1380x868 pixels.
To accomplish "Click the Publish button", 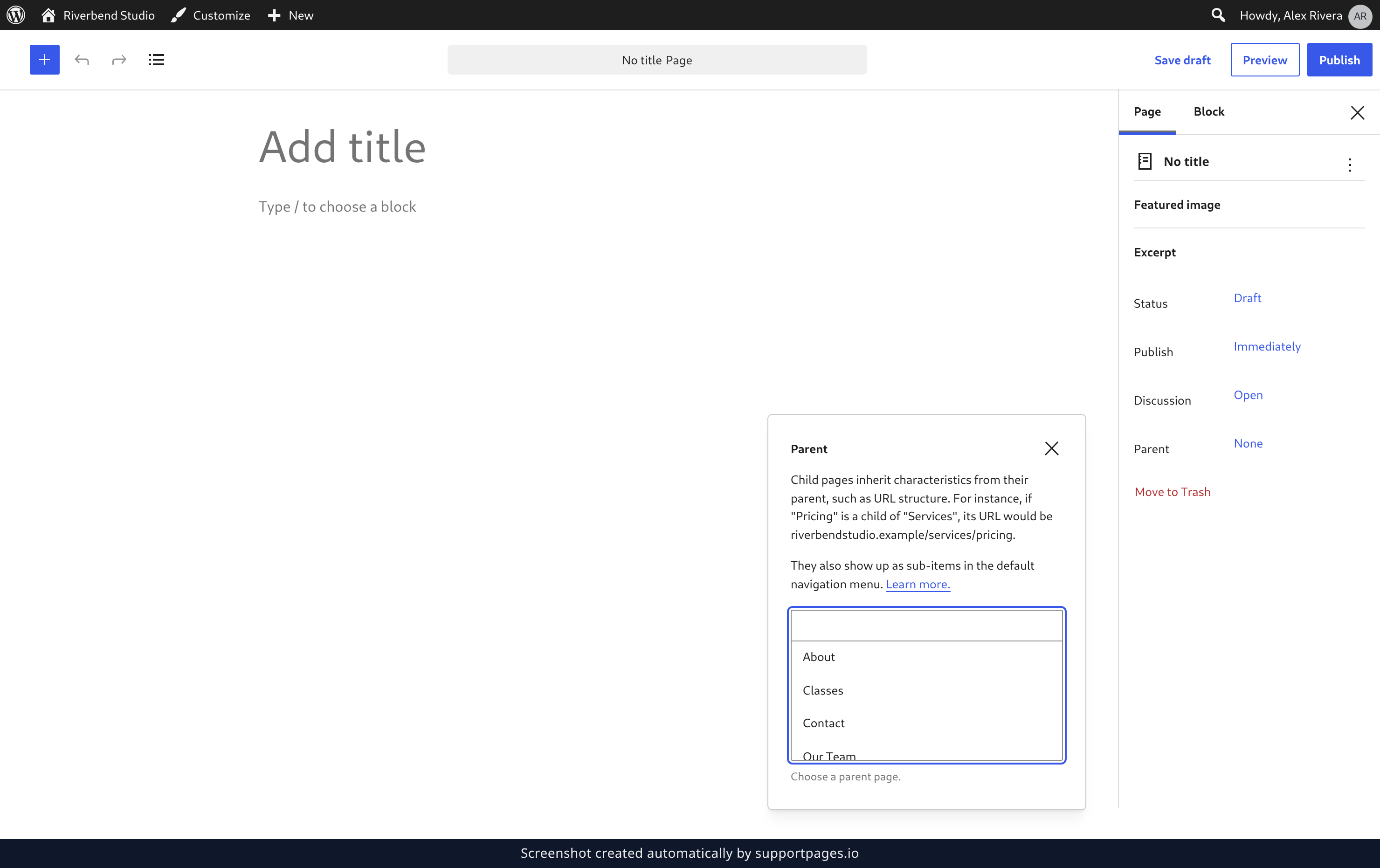I will tap(1339, 60).
